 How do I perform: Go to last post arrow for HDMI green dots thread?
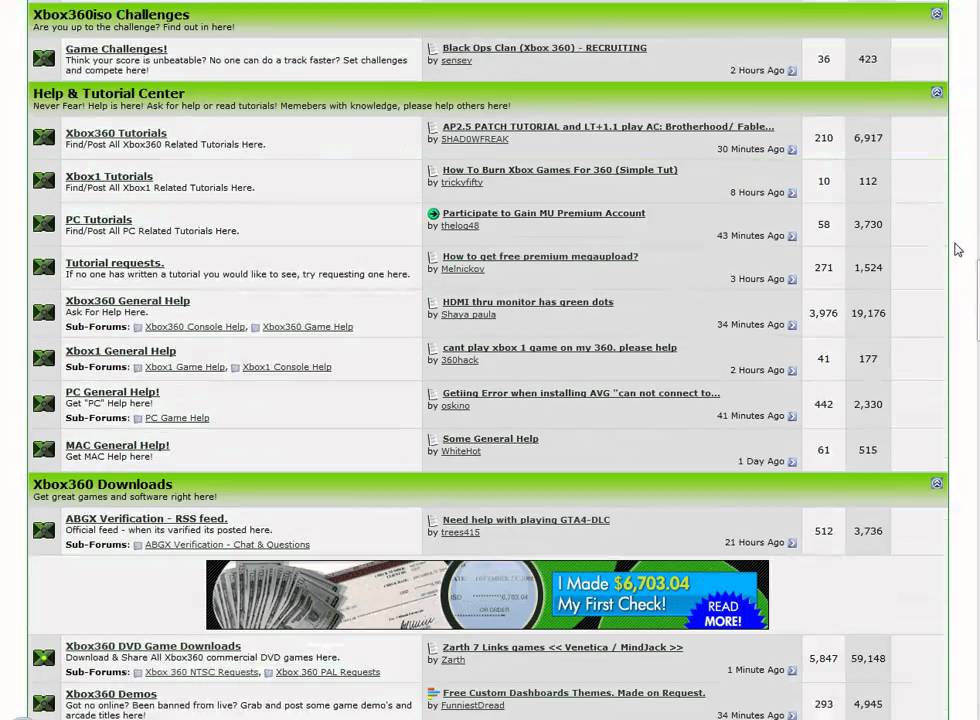pos(792,325)
